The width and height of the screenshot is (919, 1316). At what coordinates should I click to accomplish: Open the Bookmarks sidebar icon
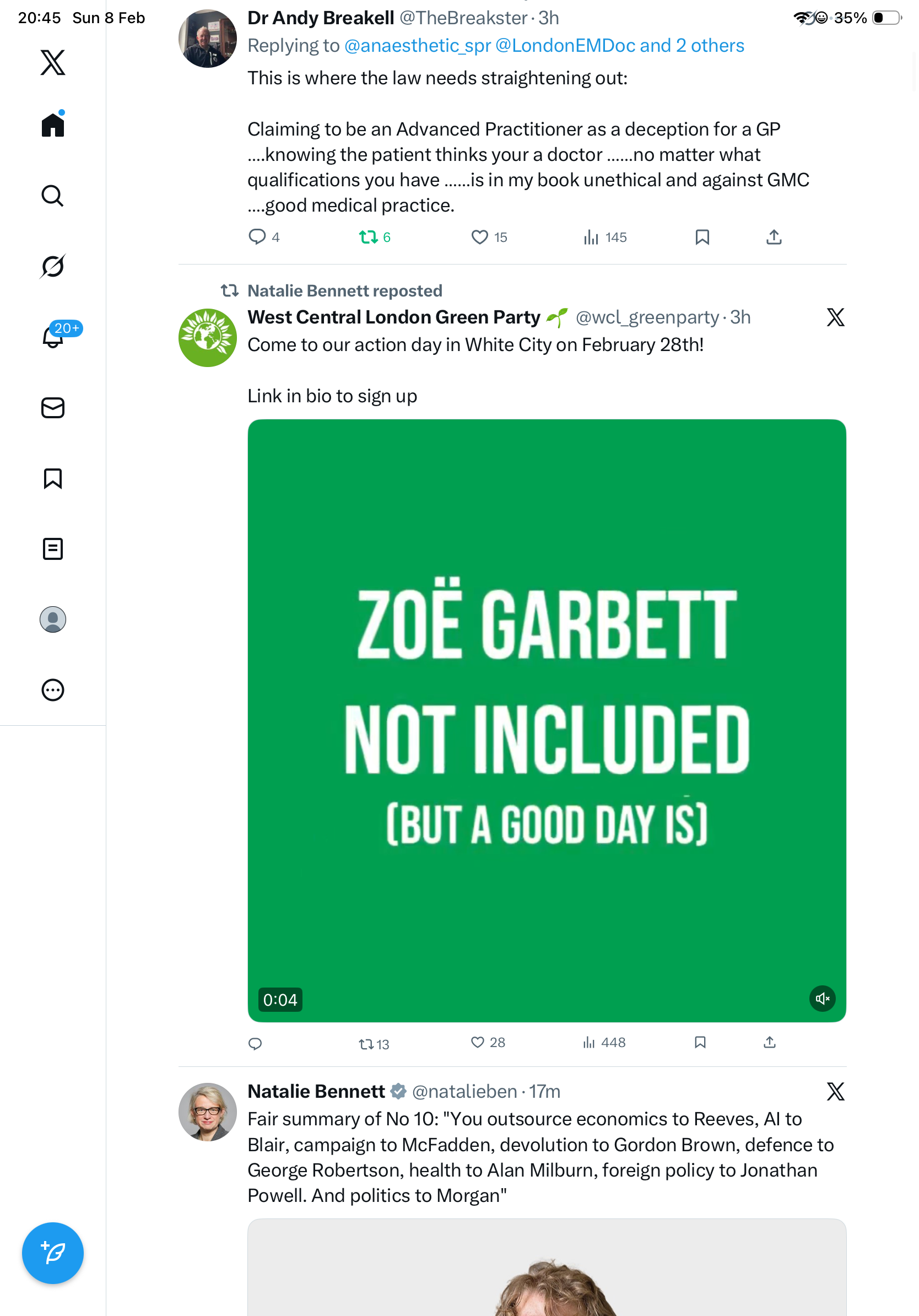(x=53, y=478)
